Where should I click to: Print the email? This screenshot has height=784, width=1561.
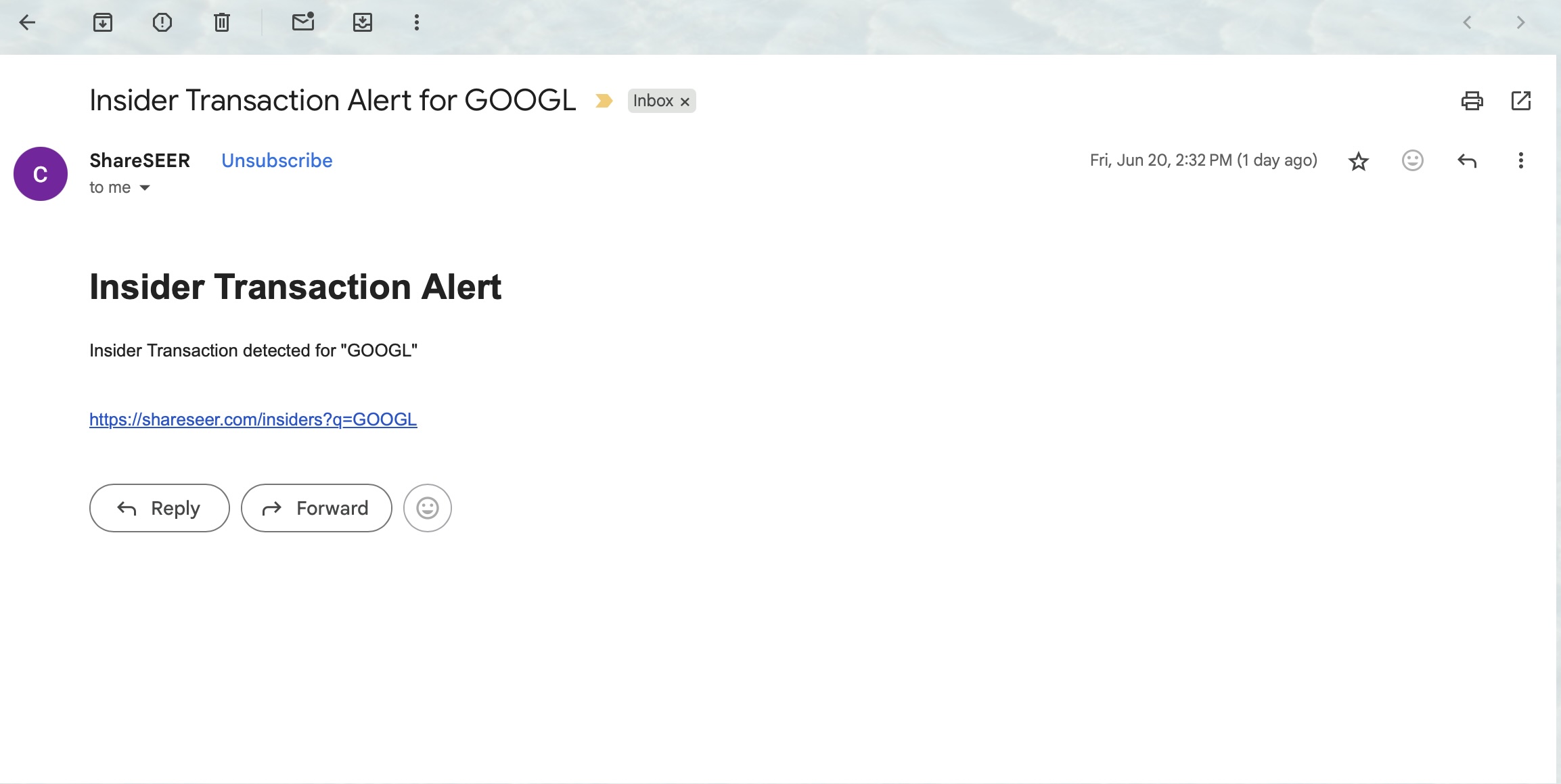1471,100
